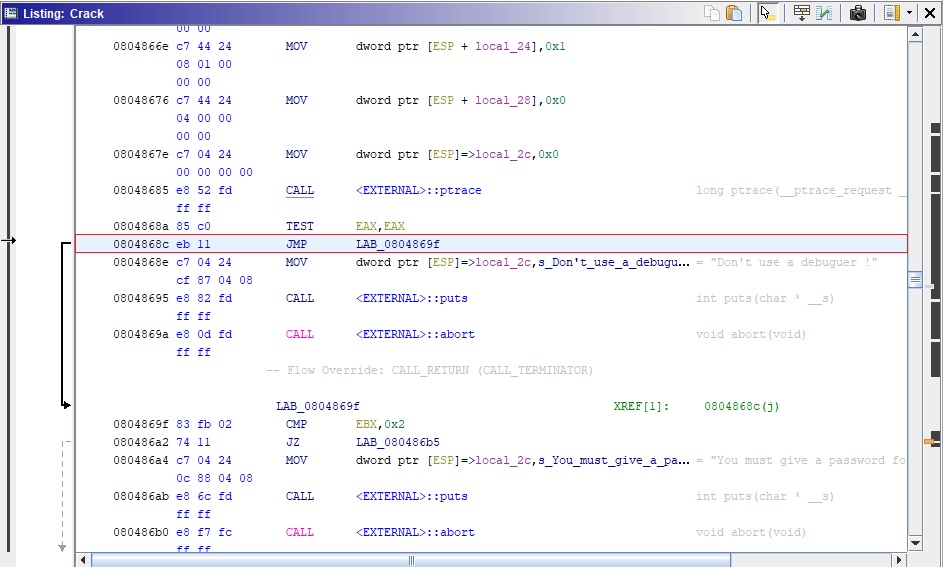Follow the XREF 0804868c(j) link

click(742, 406)
